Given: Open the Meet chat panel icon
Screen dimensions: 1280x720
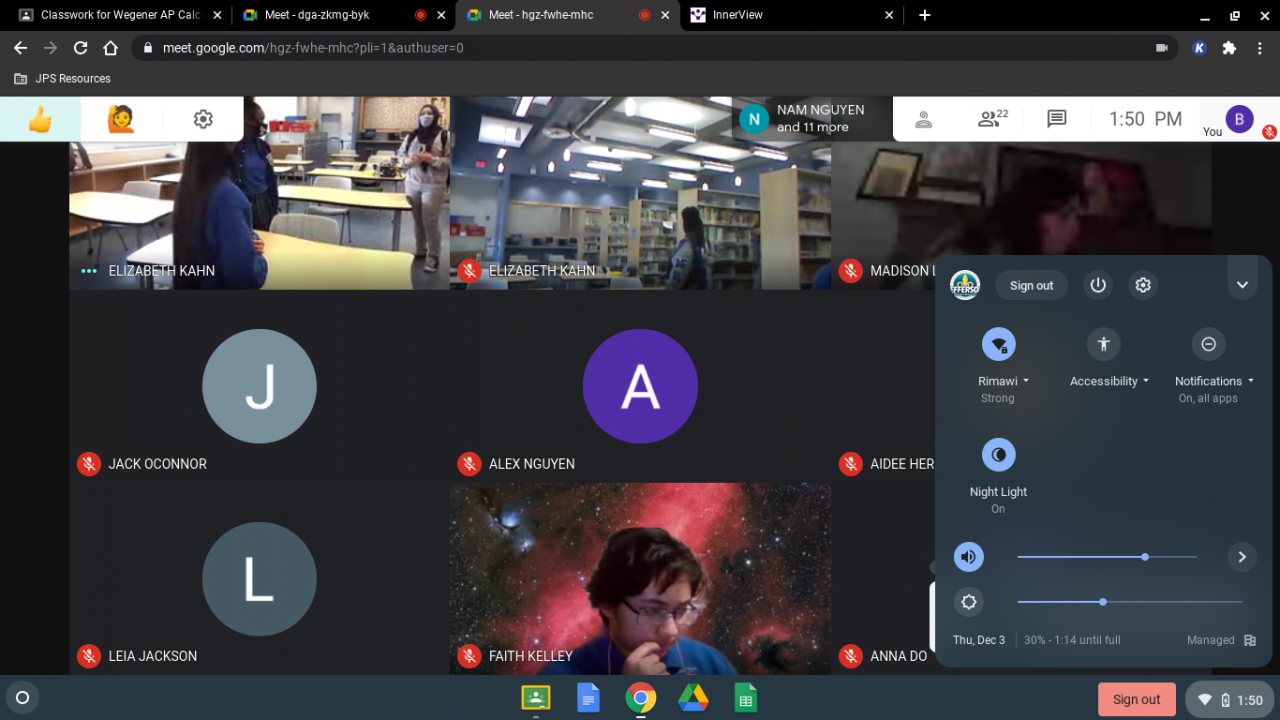Looking at the screenshot, I should click(1056, 119).
